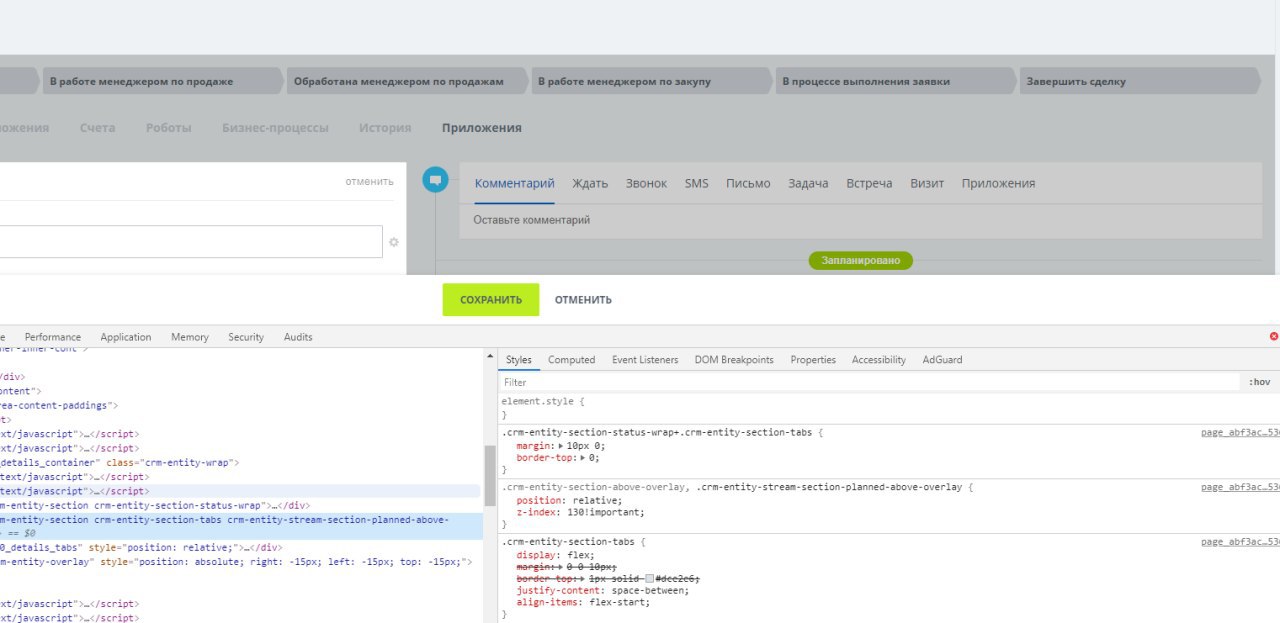Screen dimensions: 1280x623
Task: Click the blue comment bubble icon
Action: click(x=435, y=180)
